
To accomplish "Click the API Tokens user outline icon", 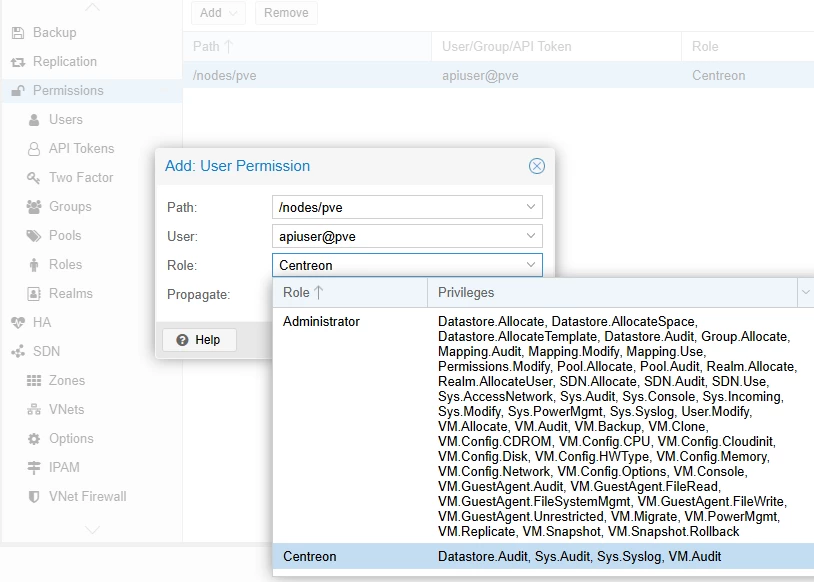I will (x=34, y=149).
